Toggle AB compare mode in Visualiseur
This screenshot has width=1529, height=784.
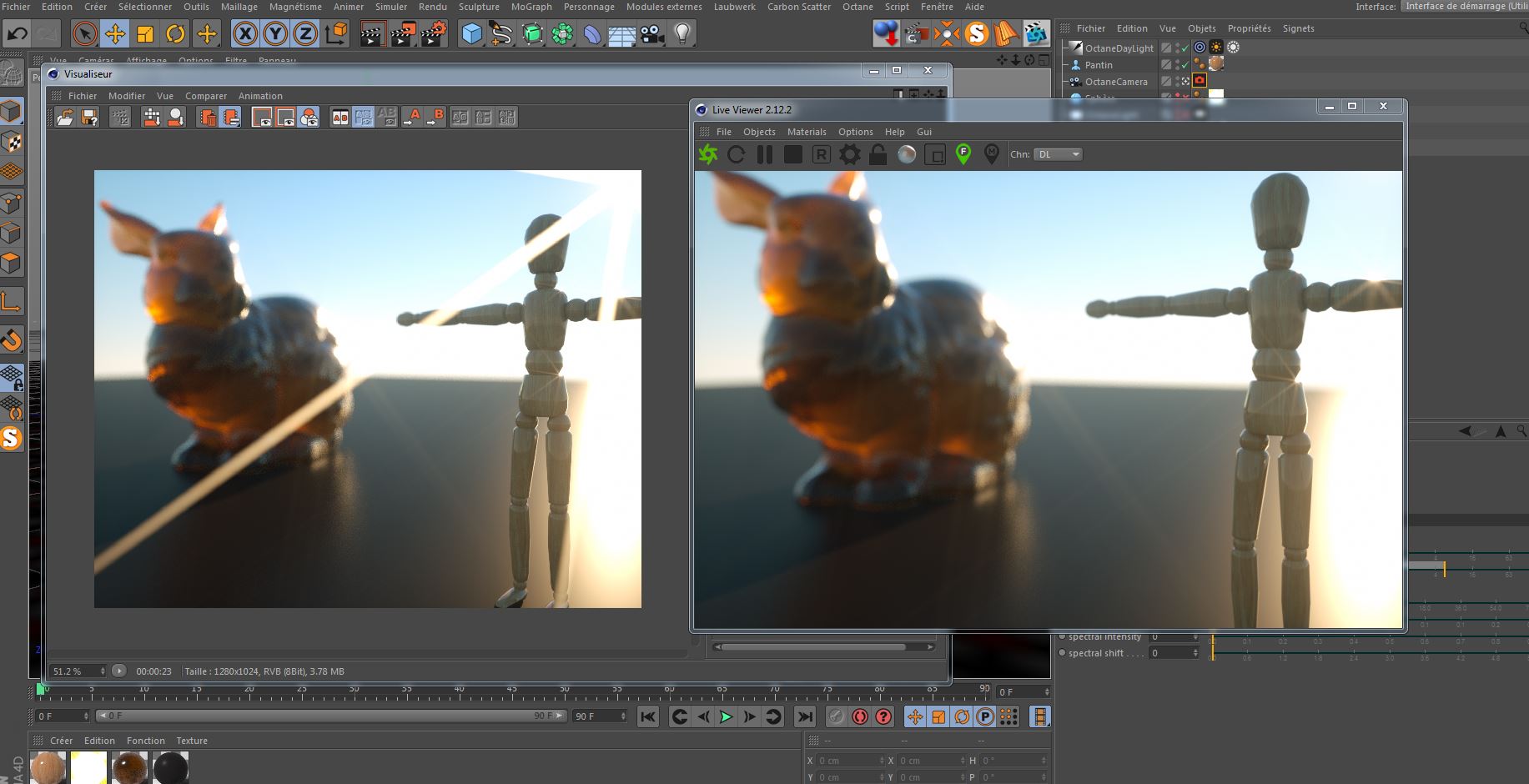(340, 118)
